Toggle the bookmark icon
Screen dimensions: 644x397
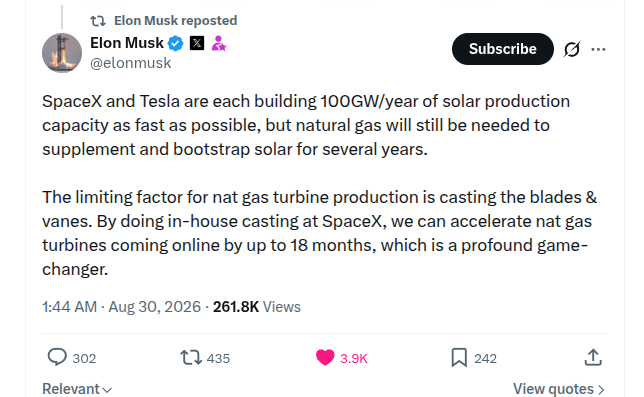pyautogui.click(x=459, y=358)
